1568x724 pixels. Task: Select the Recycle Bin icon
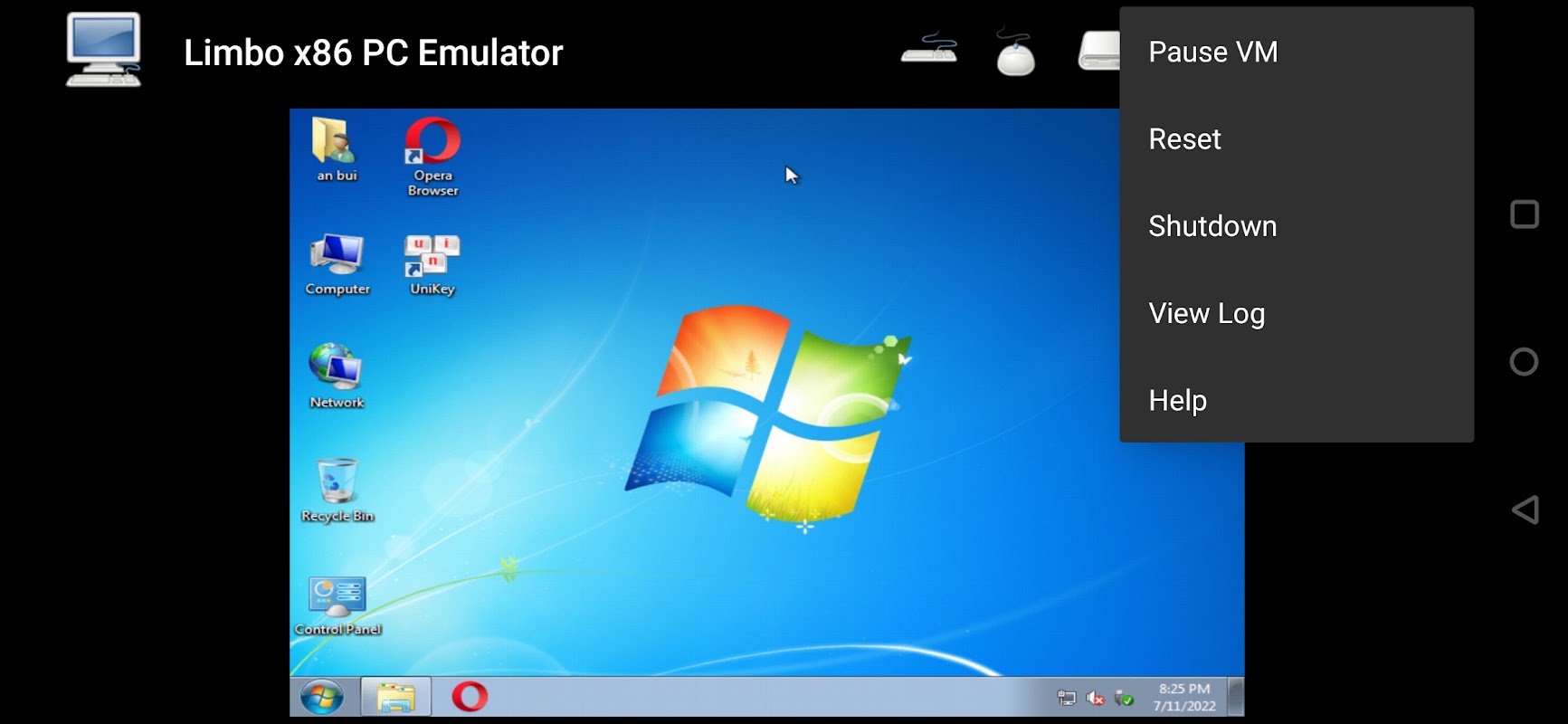coord(337,491)
